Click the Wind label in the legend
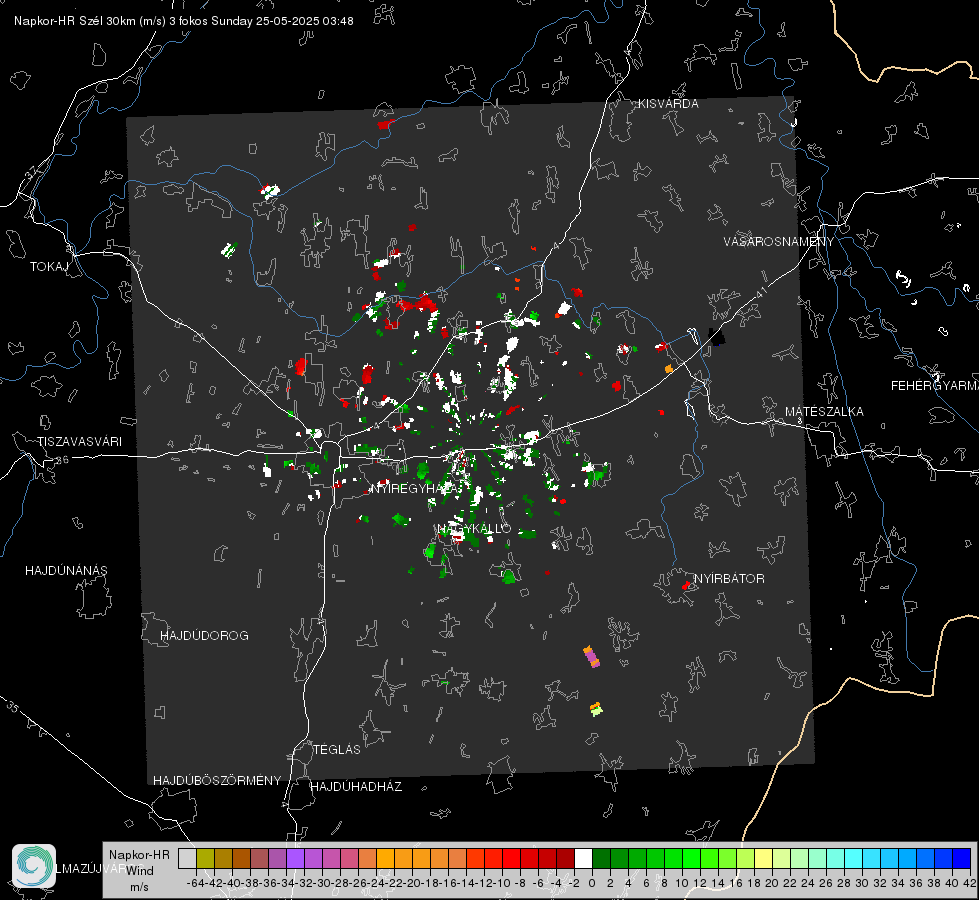 point(140,871)
